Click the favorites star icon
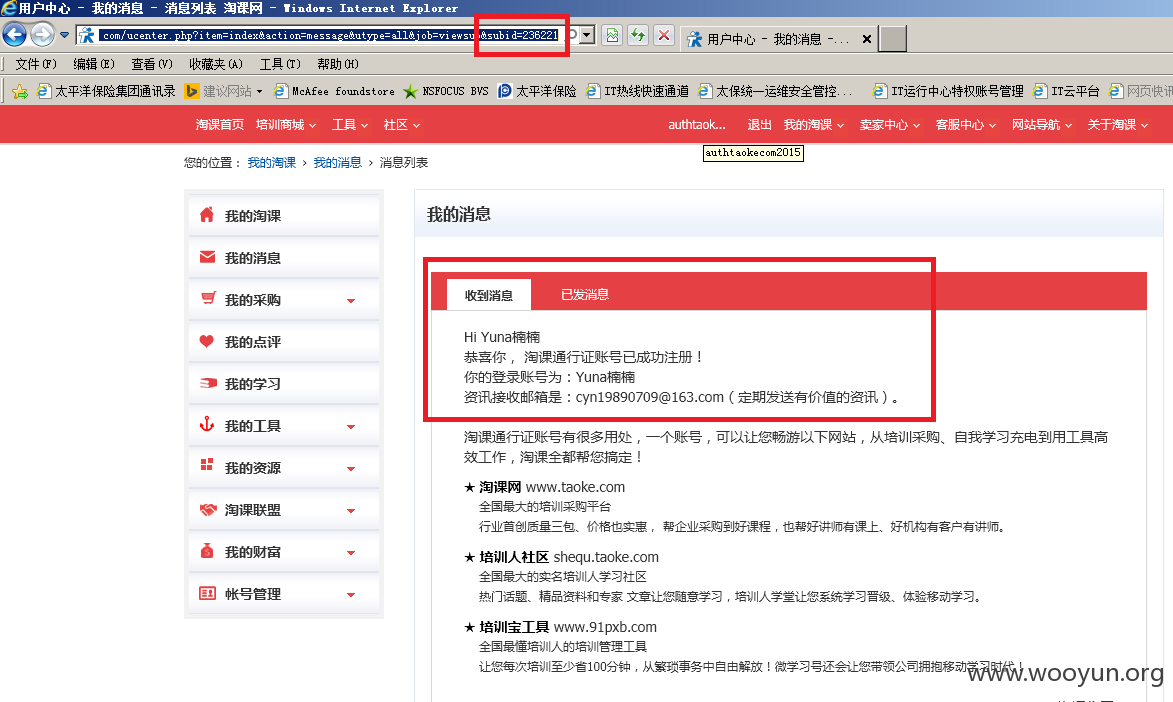 point(19,91)
